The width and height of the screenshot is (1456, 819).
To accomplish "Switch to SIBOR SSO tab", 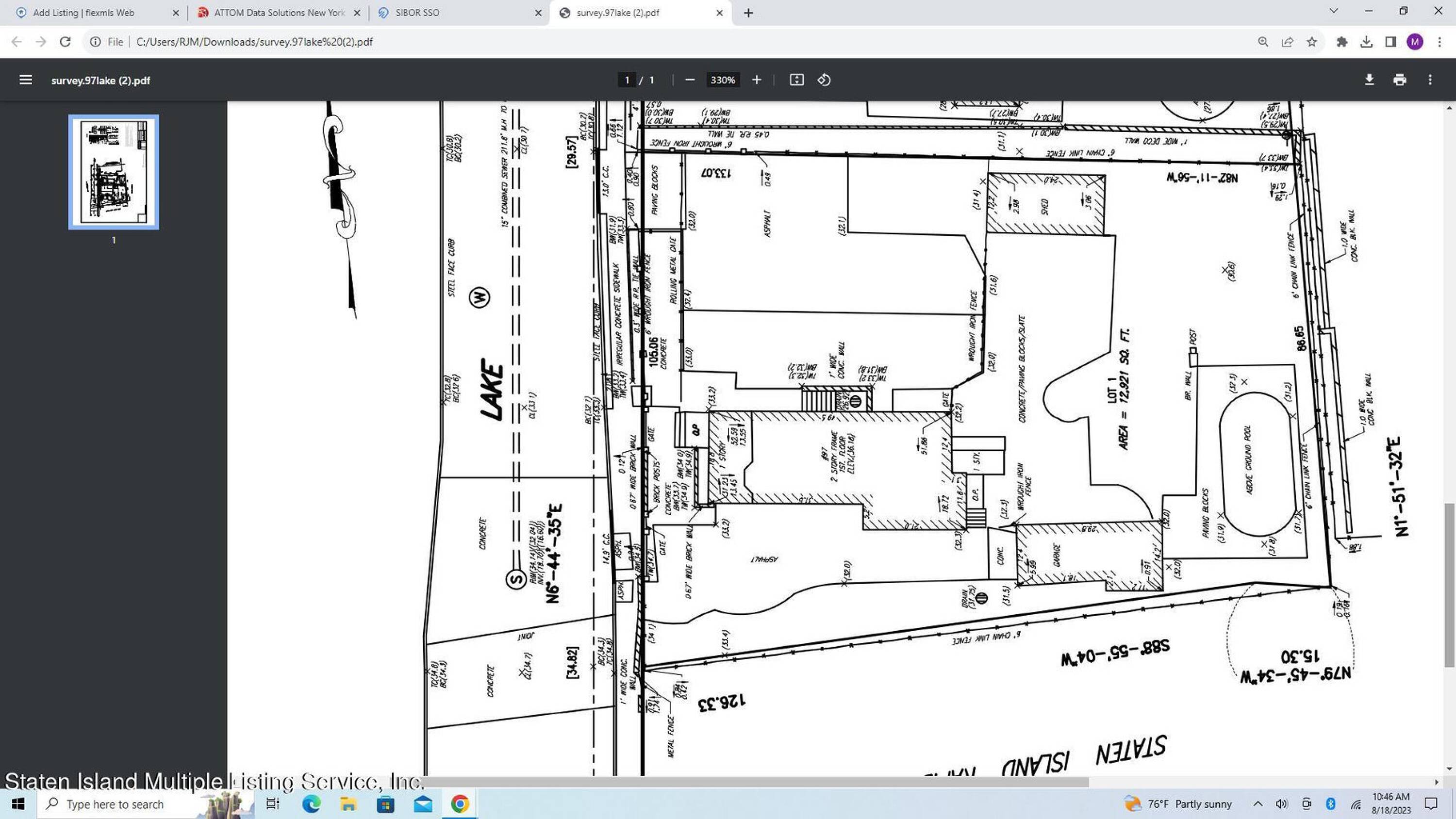I will tap(417, 13).
